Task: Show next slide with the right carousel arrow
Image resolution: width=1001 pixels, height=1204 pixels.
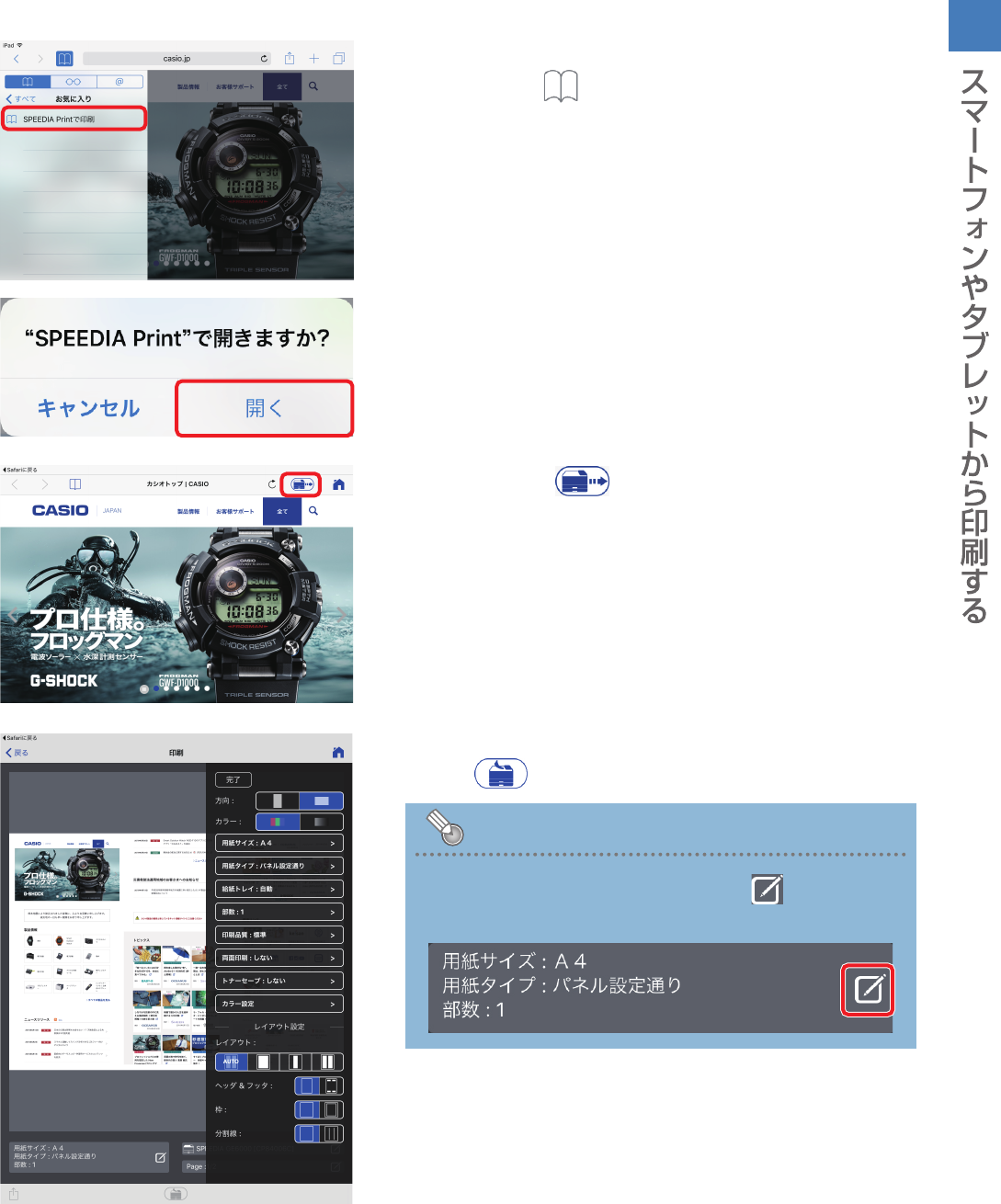Action: [x=343, y=615]
